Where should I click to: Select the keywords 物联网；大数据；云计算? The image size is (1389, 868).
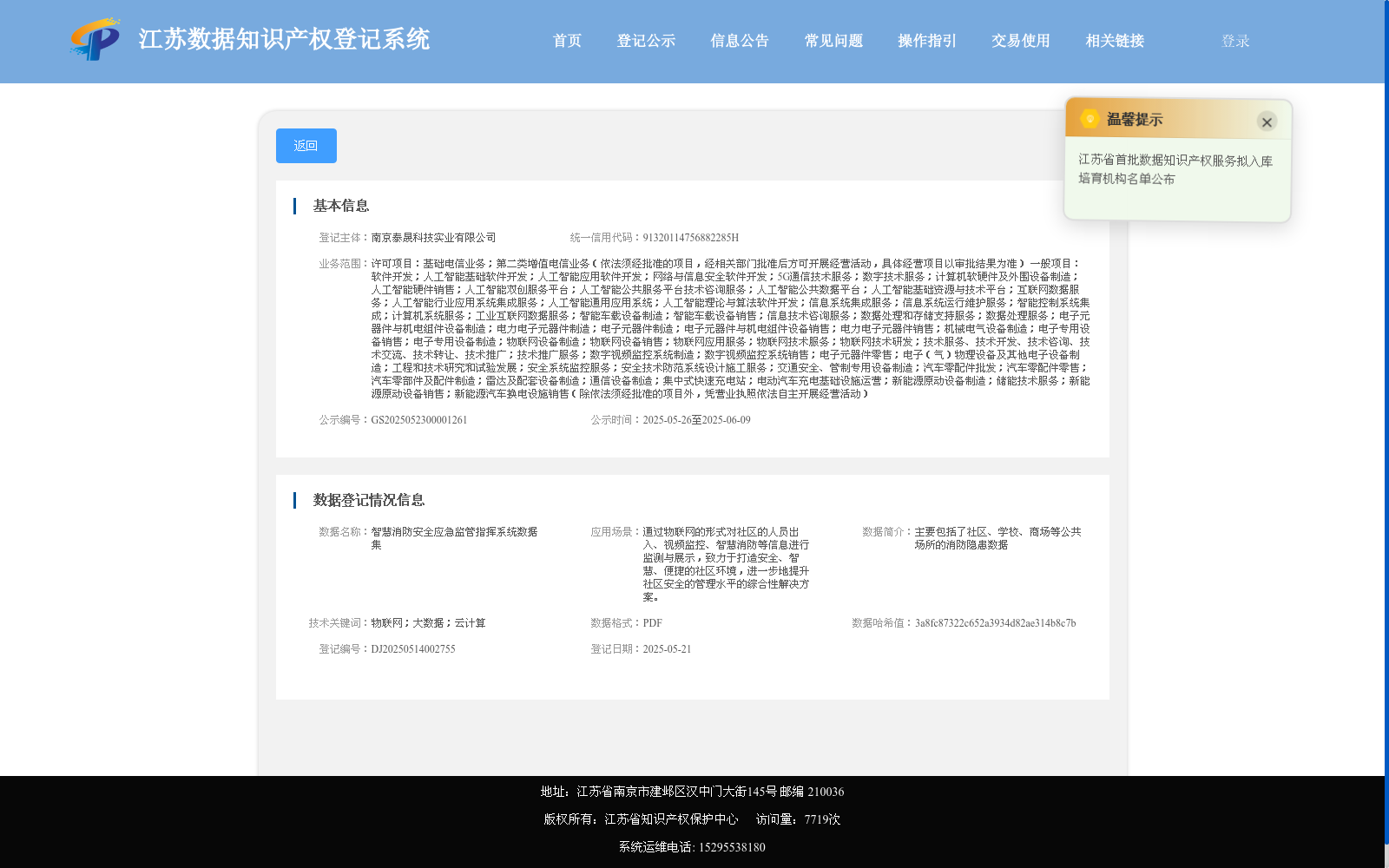428,623
